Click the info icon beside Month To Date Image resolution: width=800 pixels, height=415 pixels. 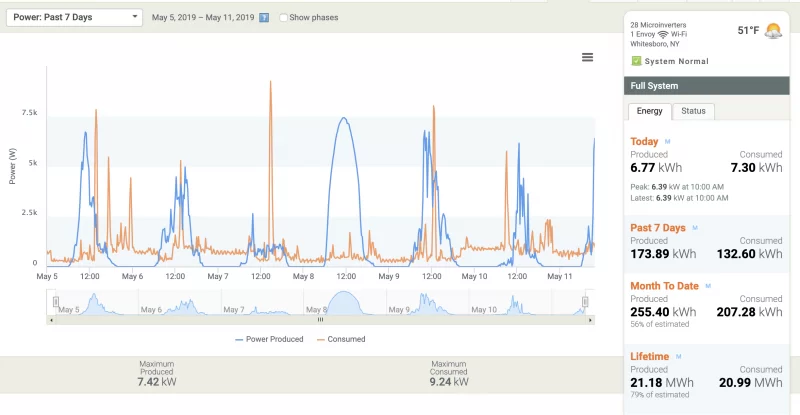click(706, 286)
